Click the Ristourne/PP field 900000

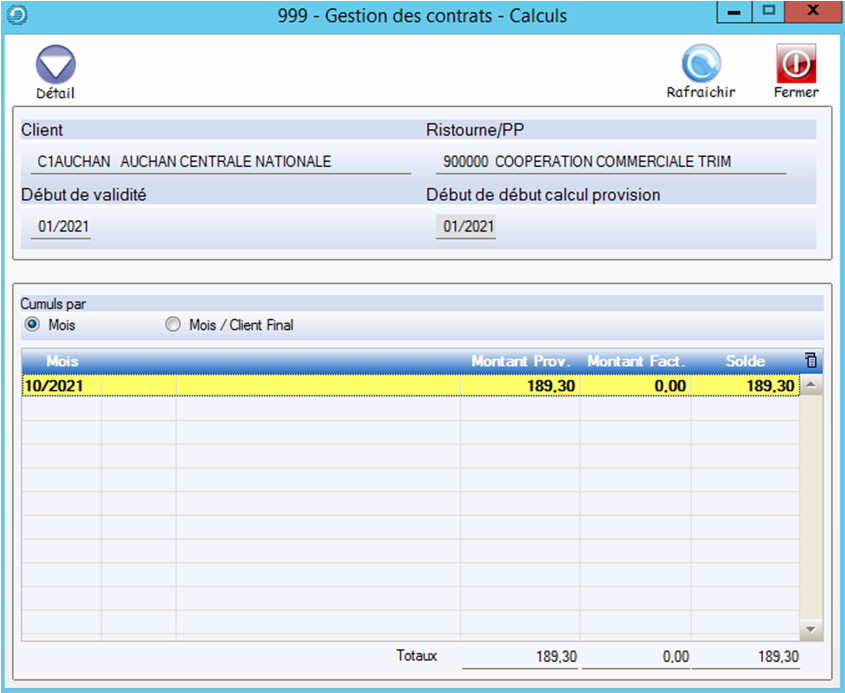(x=610, y=162)
